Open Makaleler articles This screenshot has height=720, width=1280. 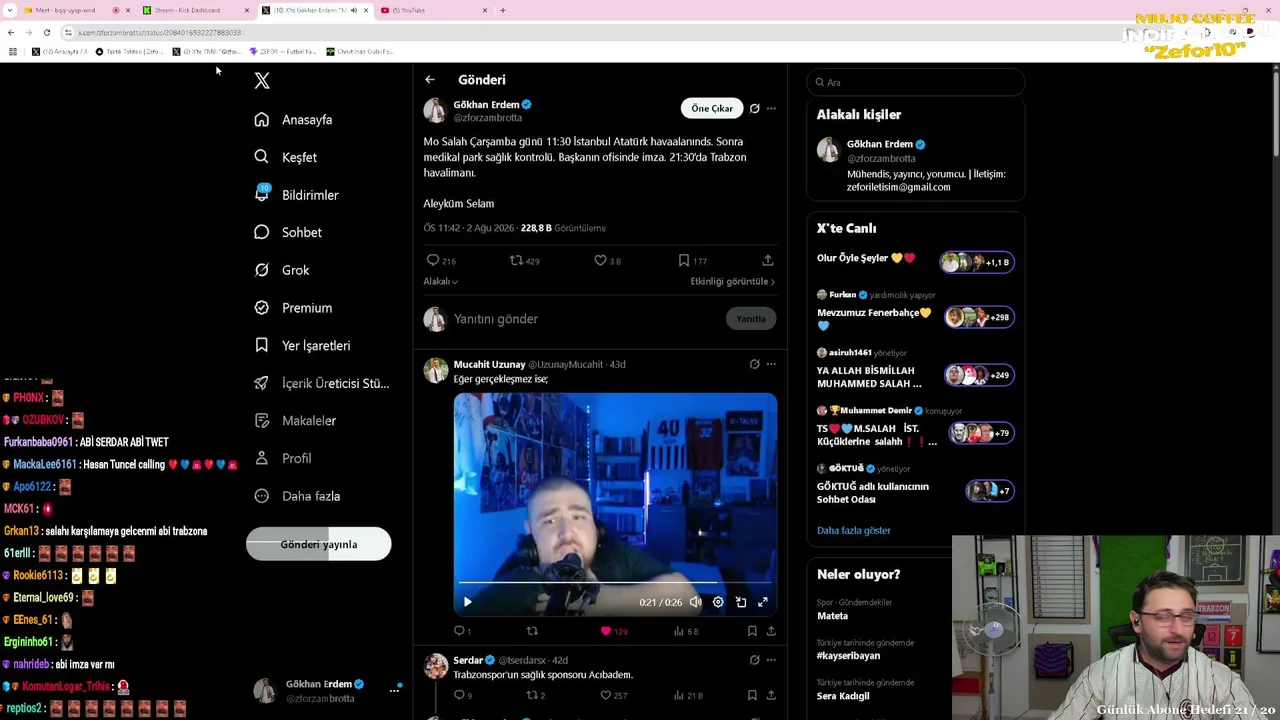[295, 421]
